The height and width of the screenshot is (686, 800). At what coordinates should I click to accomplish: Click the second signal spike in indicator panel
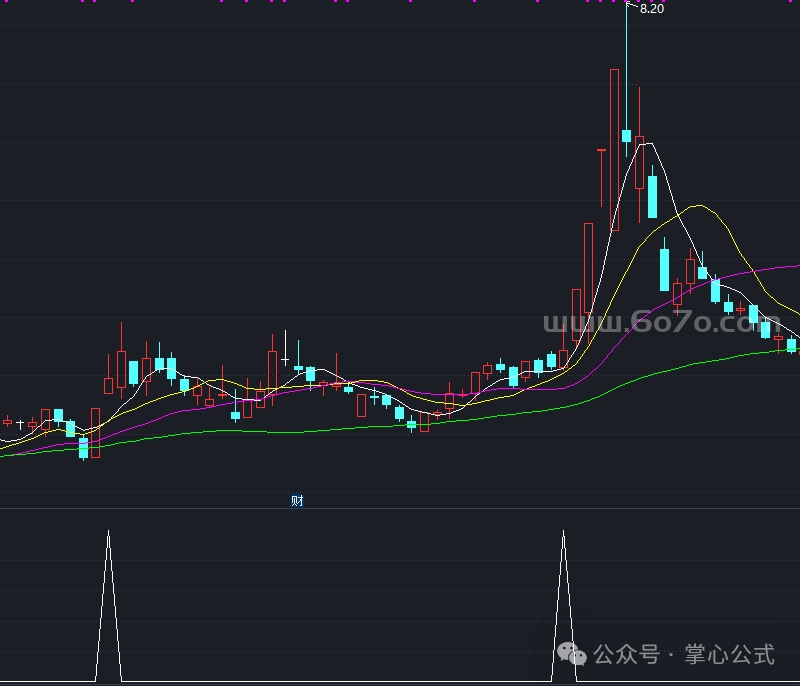[564, 605]
